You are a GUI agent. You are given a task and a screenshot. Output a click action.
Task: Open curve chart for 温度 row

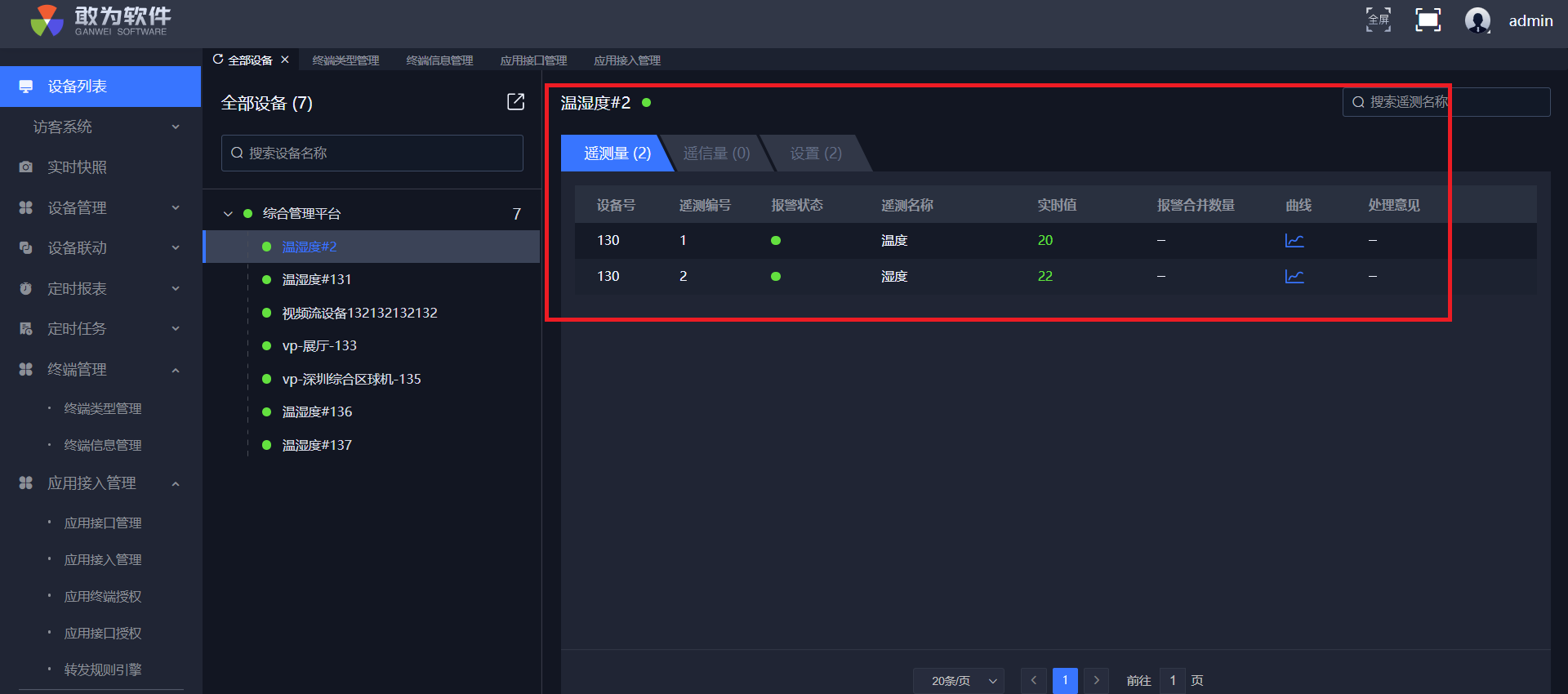pos(1294,240)
